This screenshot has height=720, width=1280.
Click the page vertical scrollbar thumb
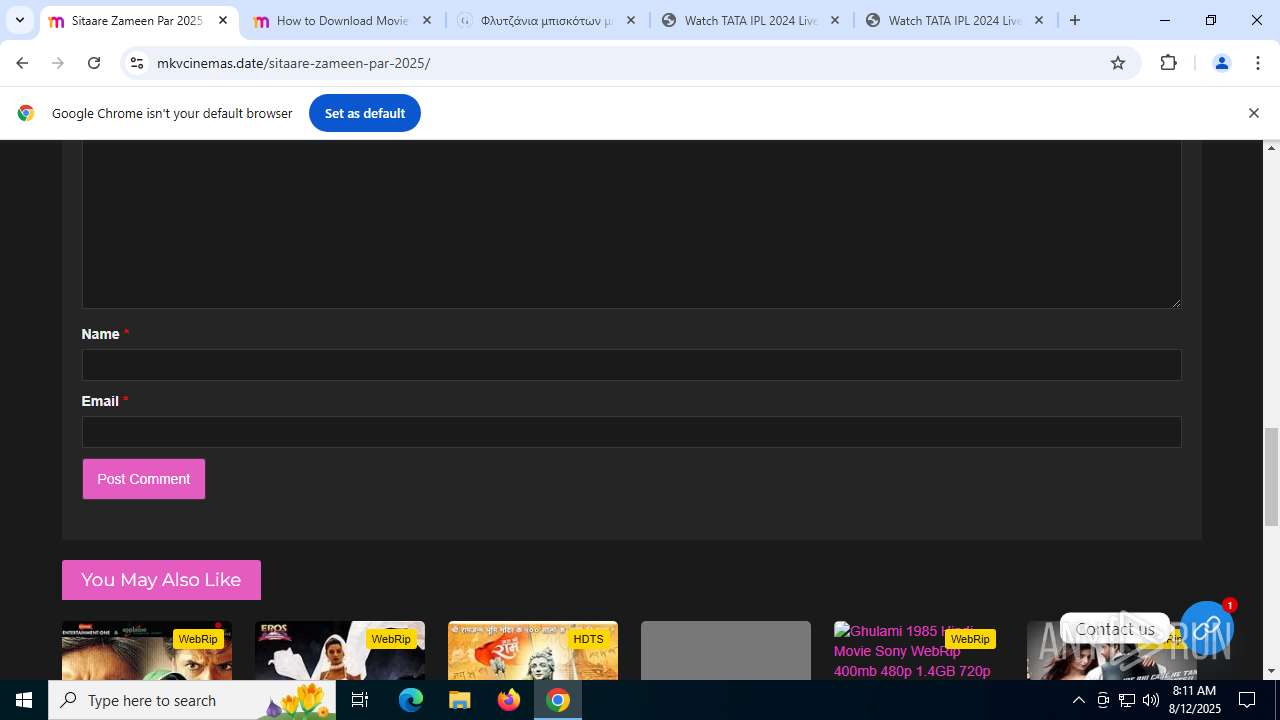1272,476
